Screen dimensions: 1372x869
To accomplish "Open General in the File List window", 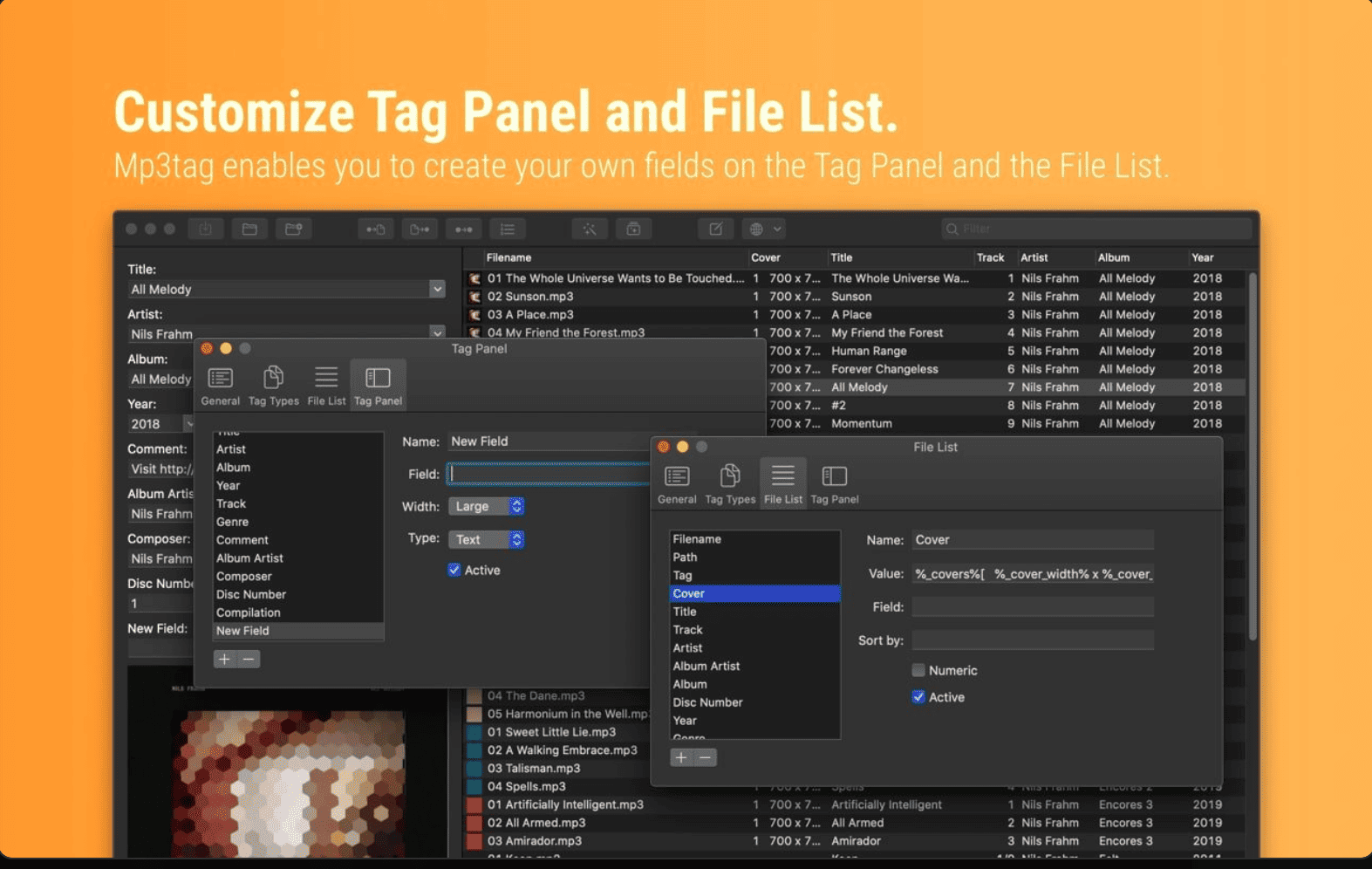I will point(677,484).
